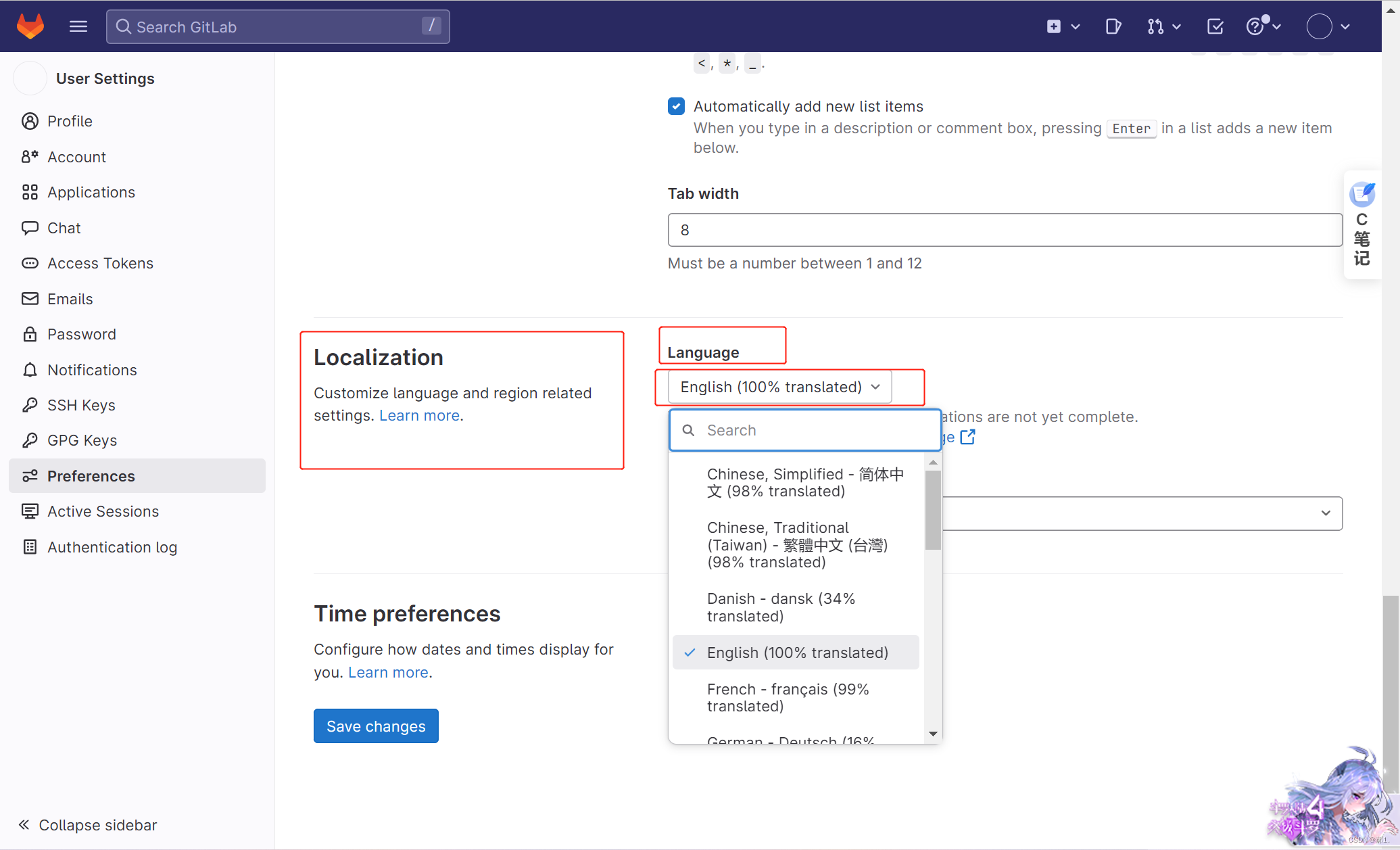Expand the create new item dropdown arrow
This screenshot has width=1400, height=850.
pos(1075,27)
